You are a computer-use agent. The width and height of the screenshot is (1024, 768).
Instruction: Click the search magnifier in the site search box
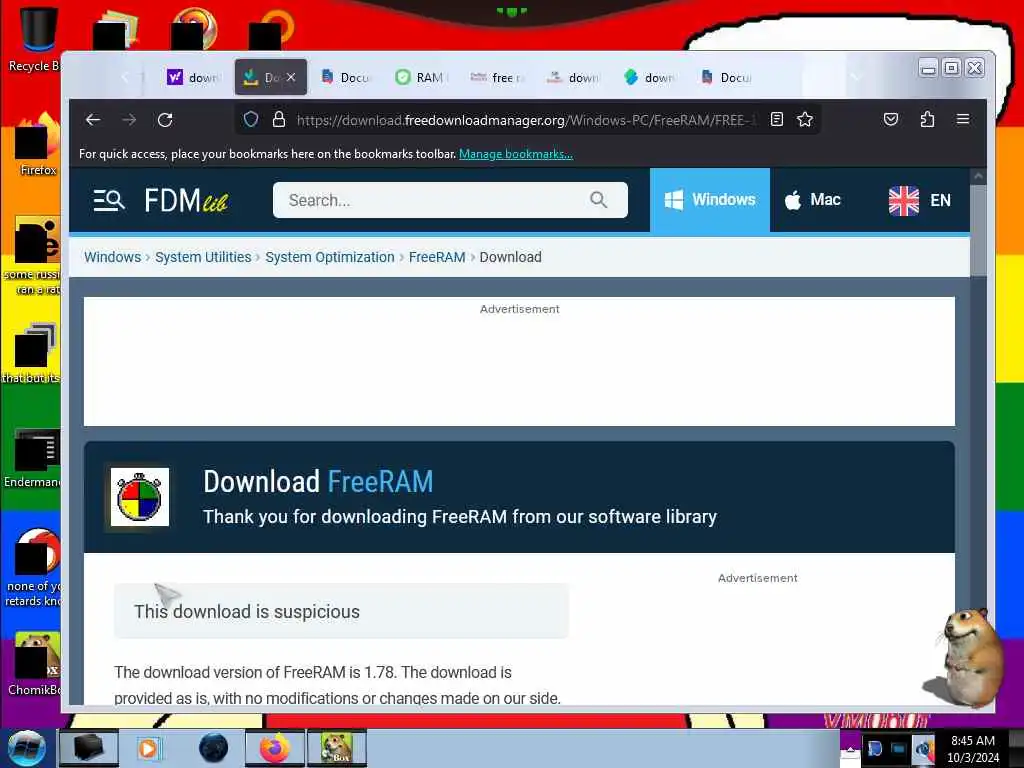[x=598, y=200]
